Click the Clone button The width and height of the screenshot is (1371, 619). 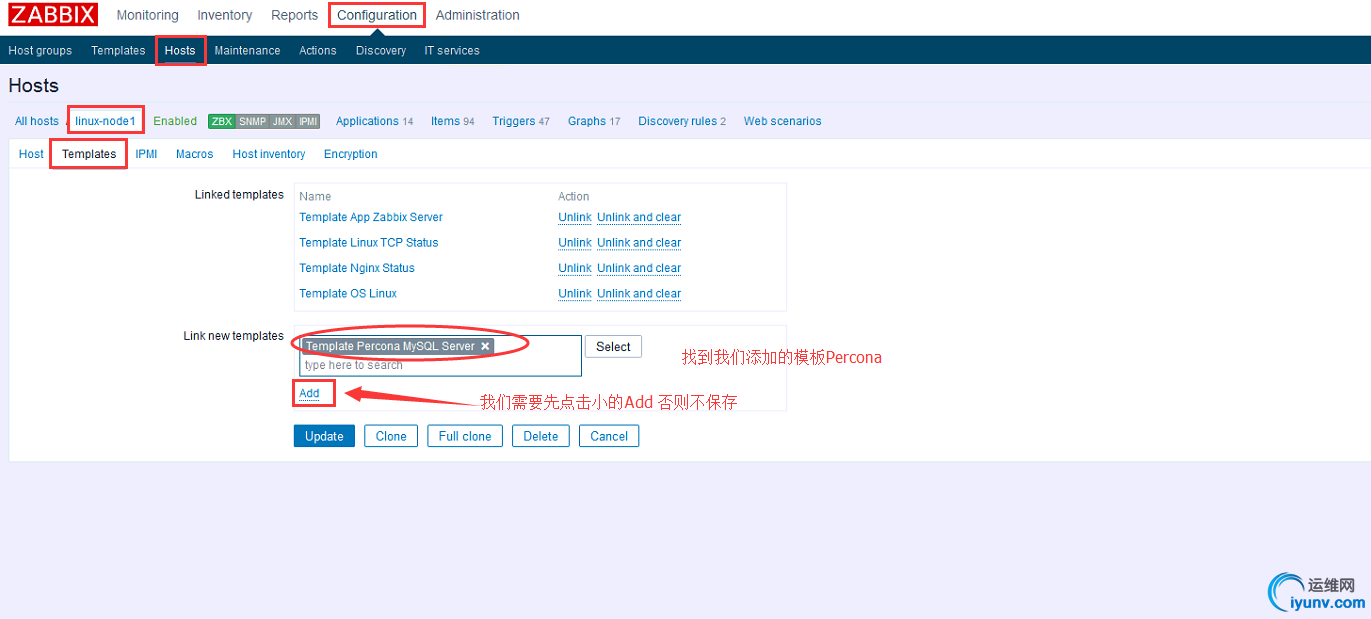(391, 436)
